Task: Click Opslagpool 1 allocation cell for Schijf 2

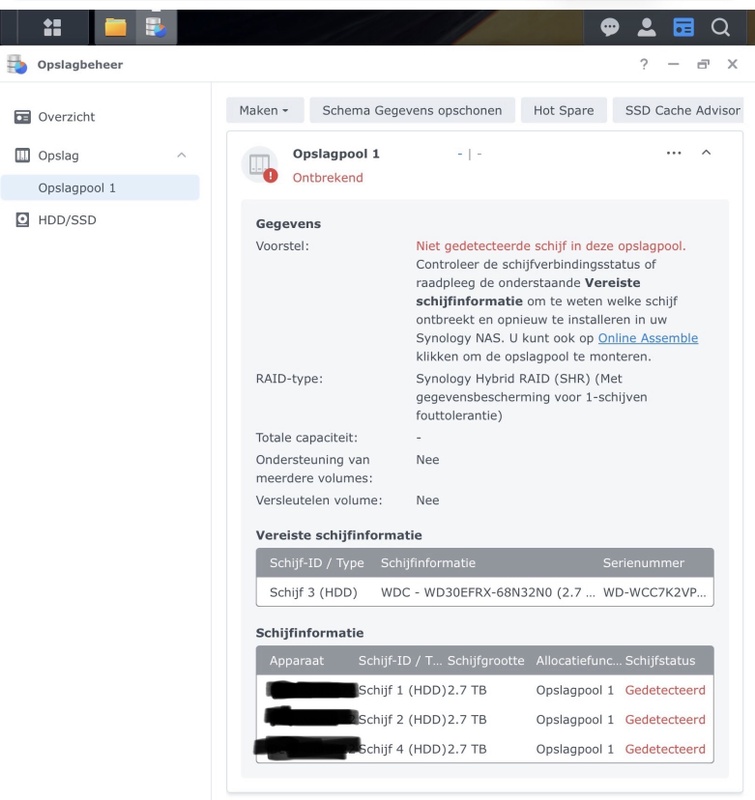Action: click(x=575, y=720)
